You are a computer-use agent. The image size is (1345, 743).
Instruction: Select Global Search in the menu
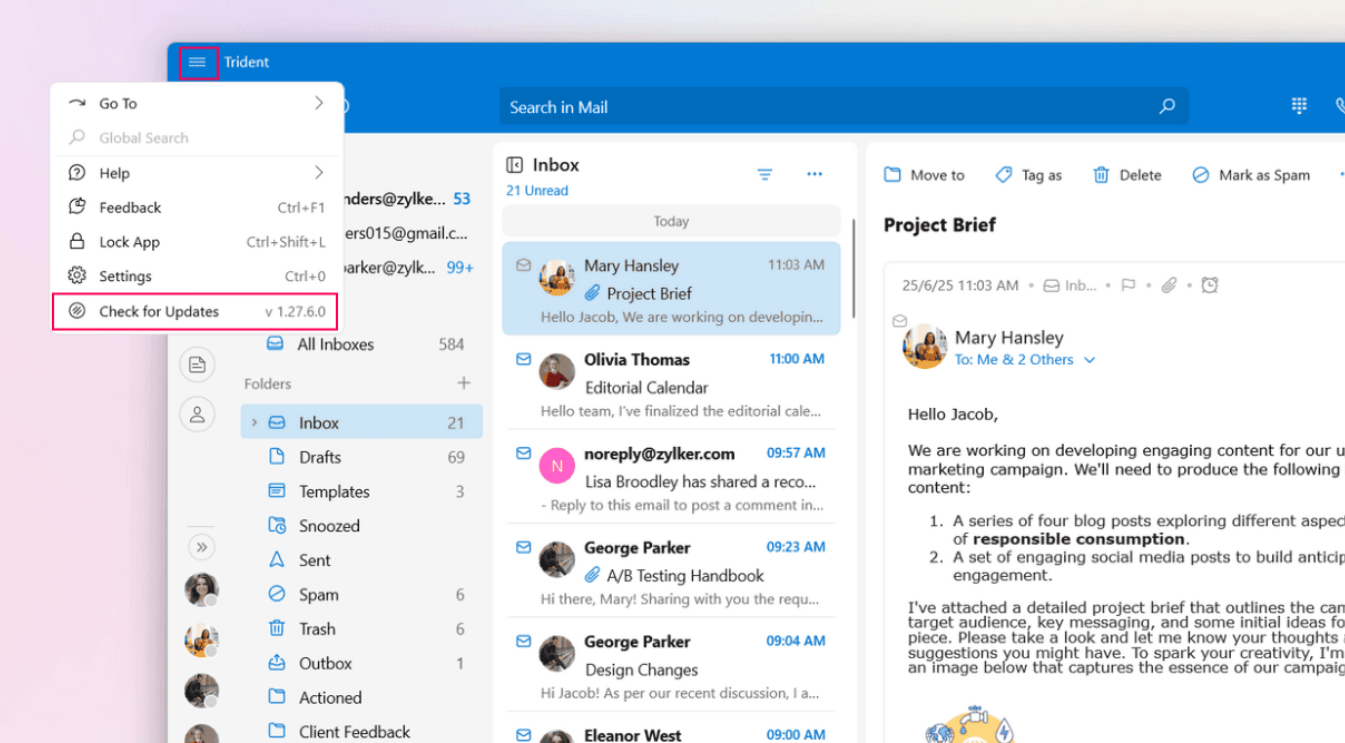coord(197,138)
